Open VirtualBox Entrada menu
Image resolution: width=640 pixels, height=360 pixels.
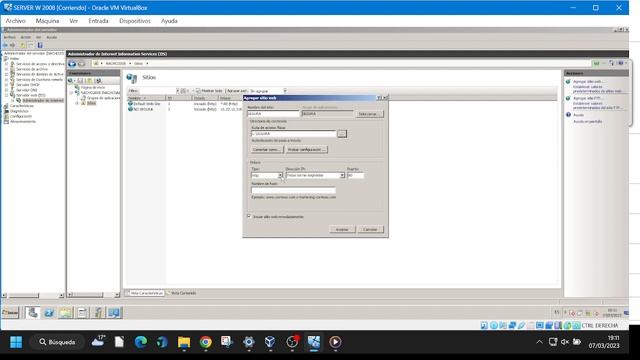tap(98, 21)
